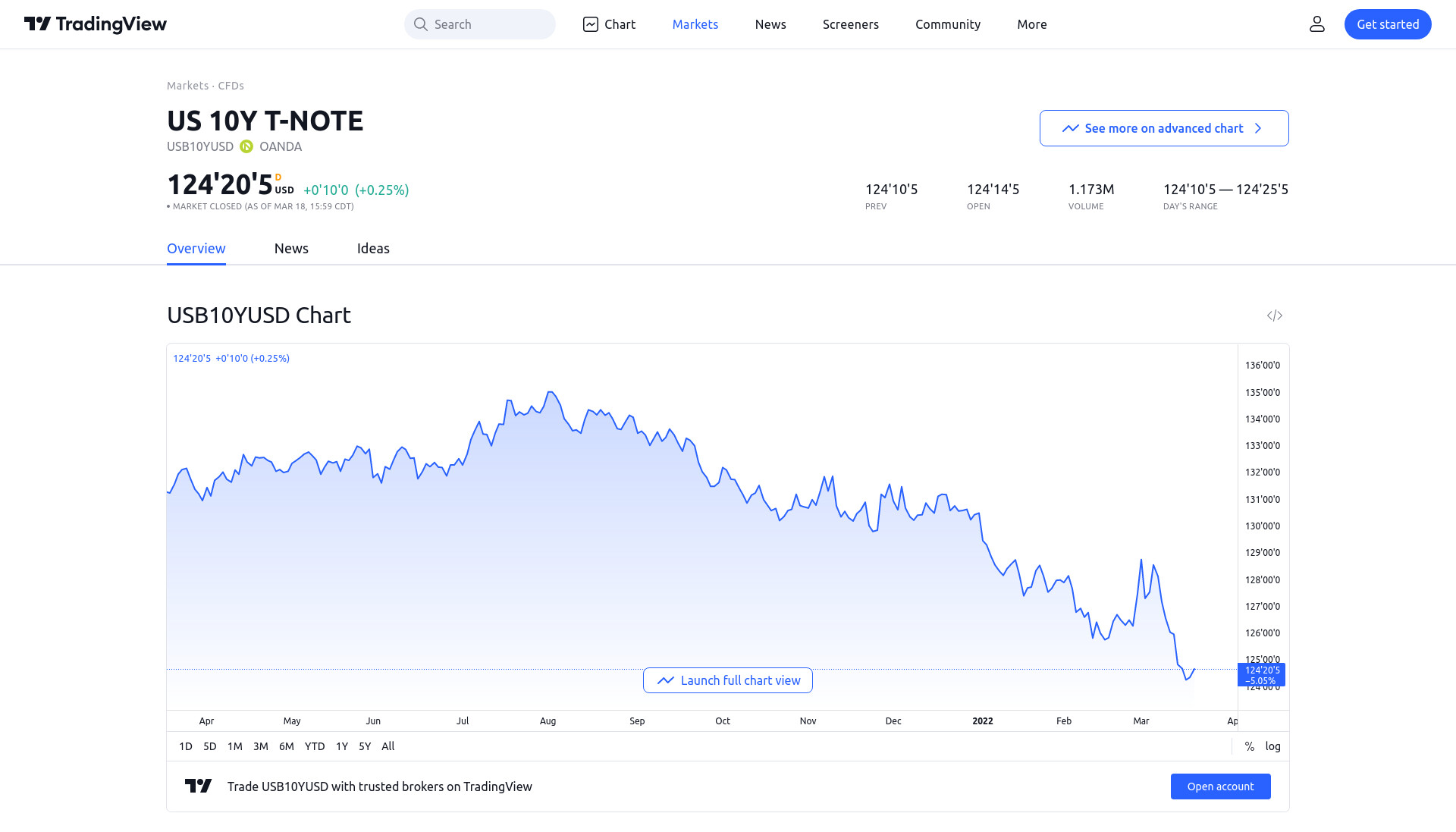The width and height of the screenshot is (1456, 832).
Task: Click the 1.173M volume value
Action: (x=1091, y=190)
